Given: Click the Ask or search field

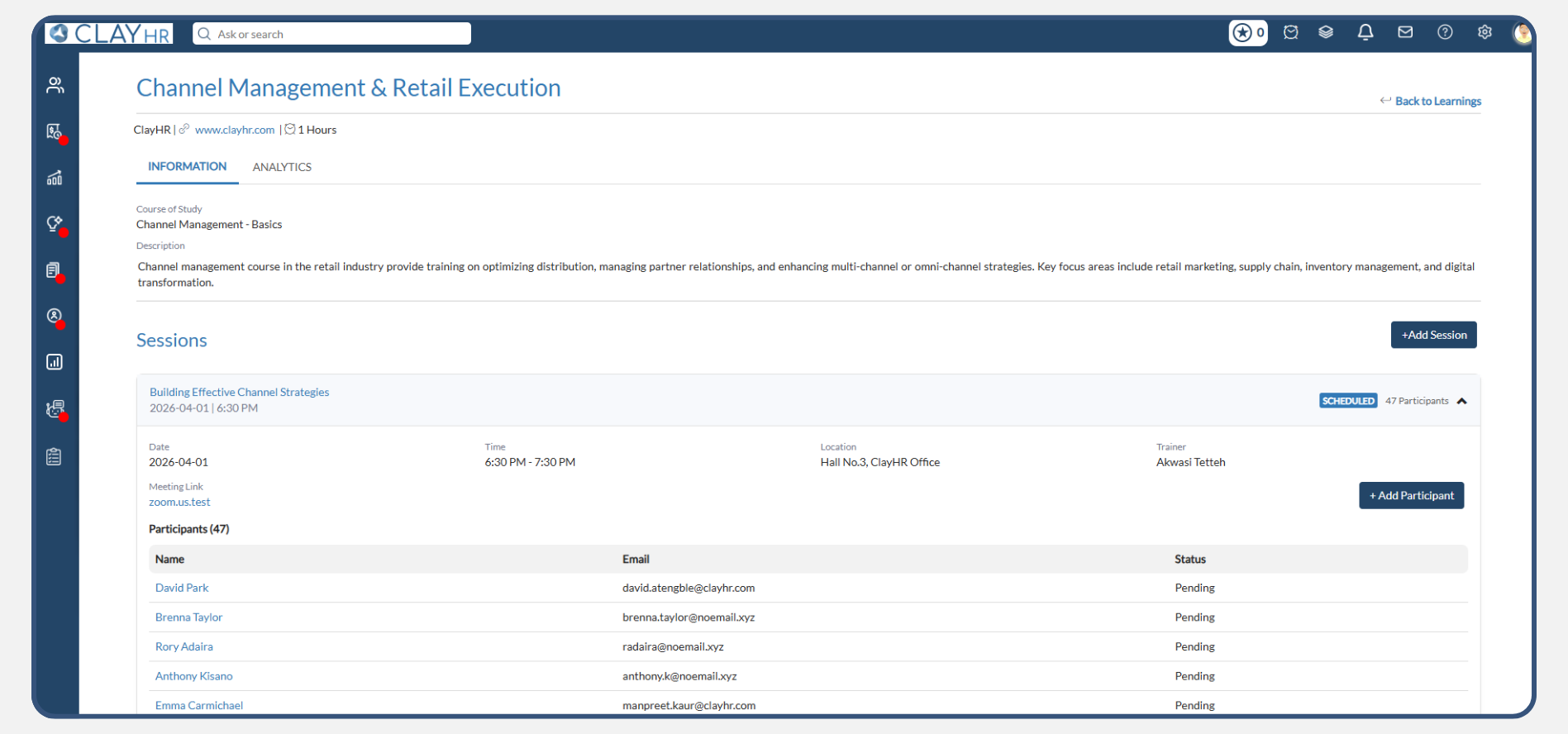Looking at the screenshot, I should (331, 34).
